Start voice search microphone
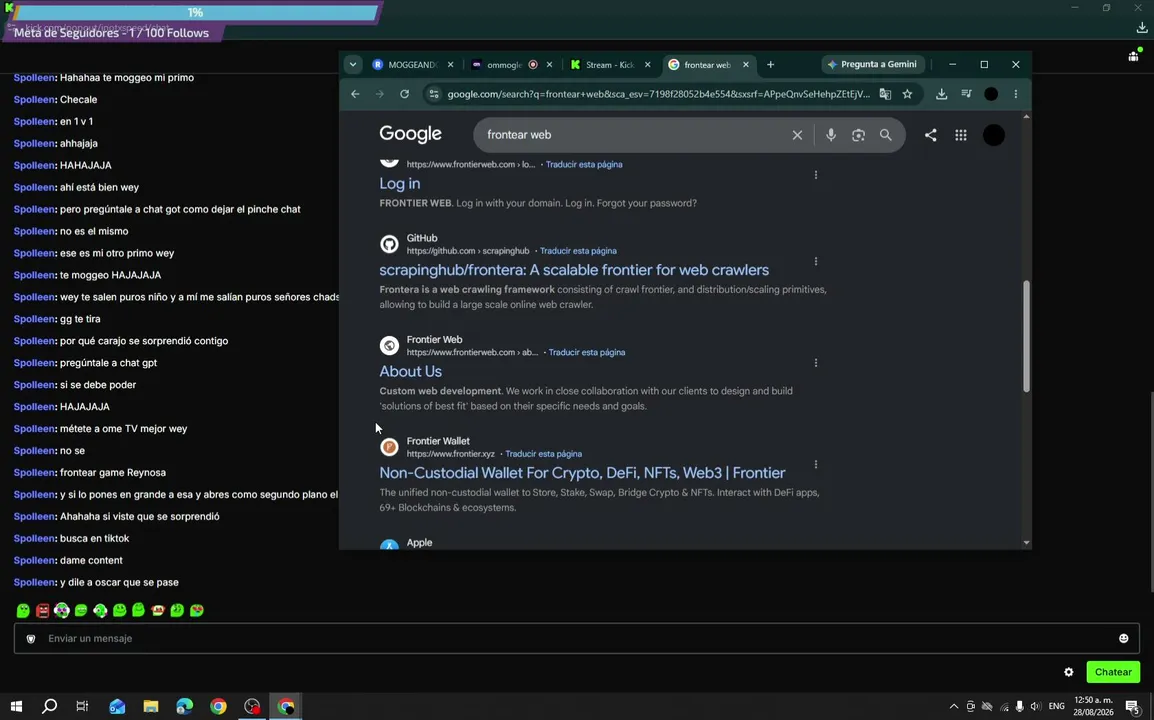 (x=831, y=135)
